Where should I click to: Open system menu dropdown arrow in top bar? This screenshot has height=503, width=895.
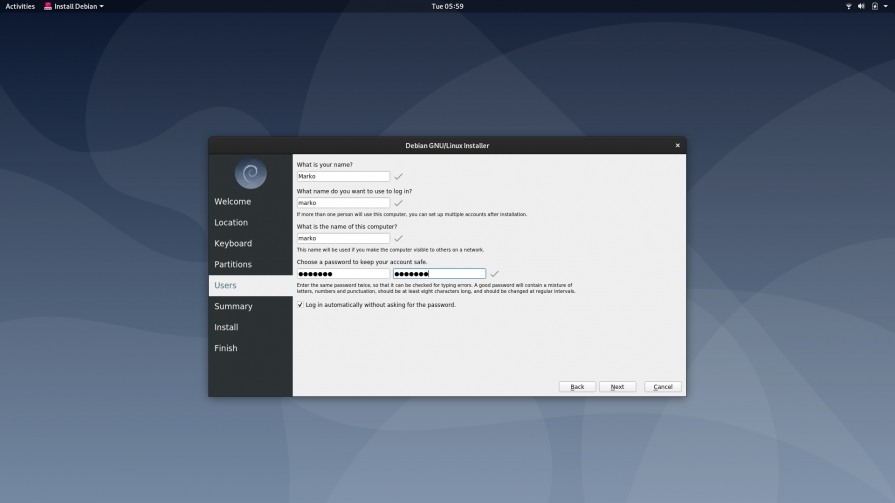pyautogui.click(x=885, y=6)
